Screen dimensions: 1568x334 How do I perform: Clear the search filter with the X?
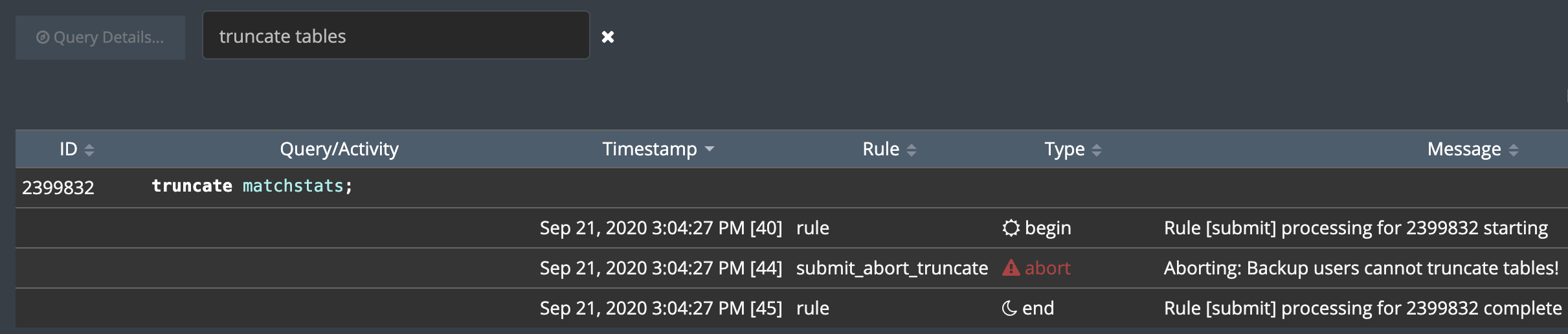608,37
